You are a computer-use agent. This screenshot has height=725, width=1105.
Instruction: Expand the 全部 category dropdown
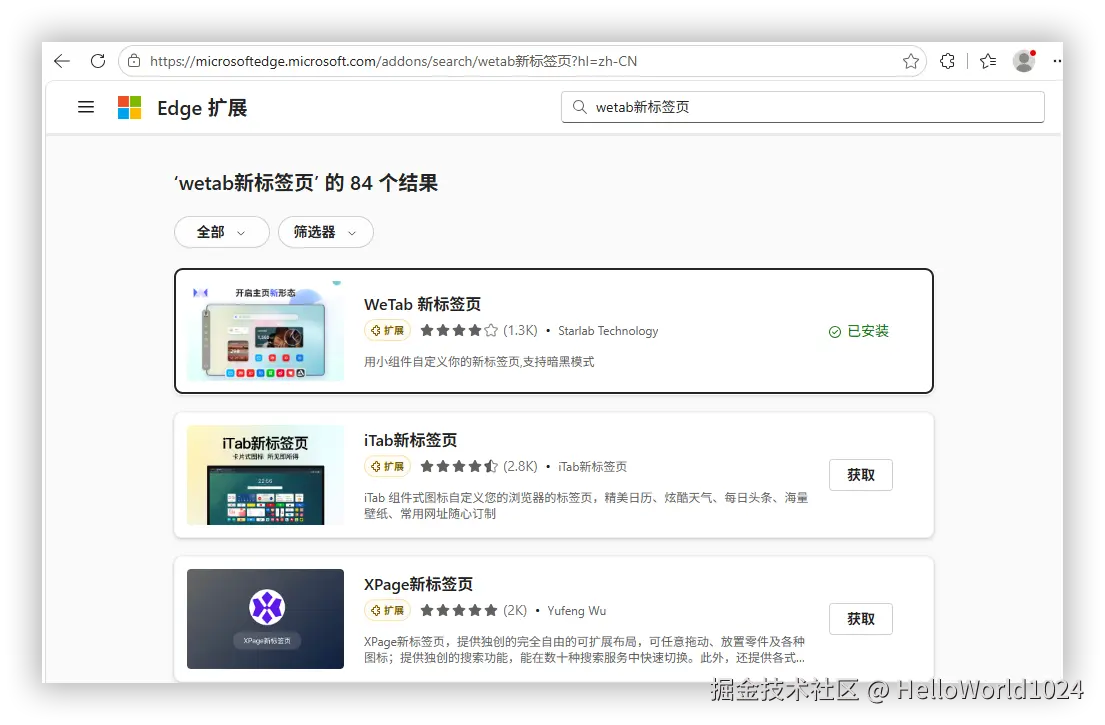(222, 232)
